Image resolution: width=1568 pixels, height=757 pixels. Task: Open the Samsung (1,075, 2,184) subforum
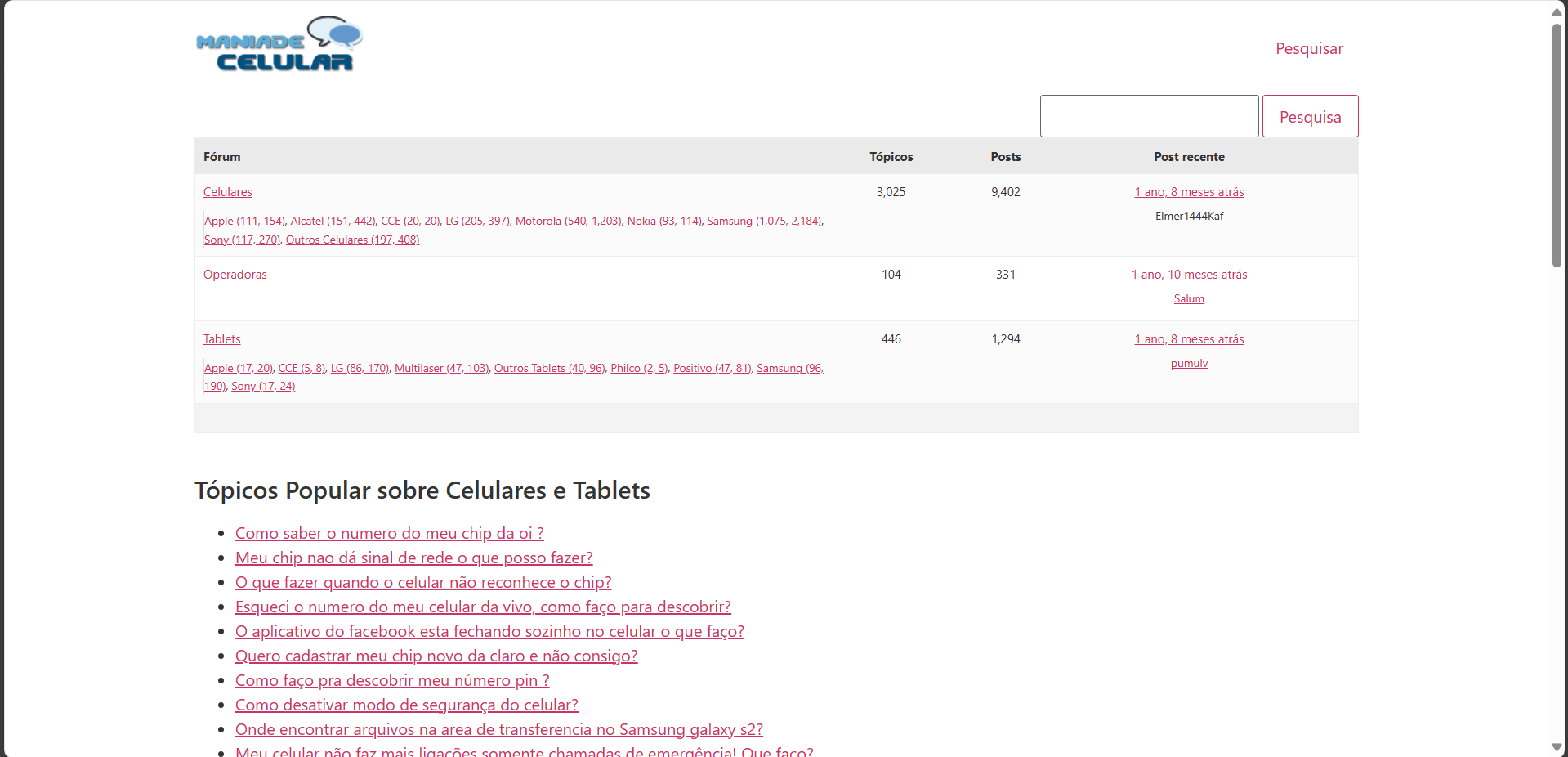(x=764, y=221)
